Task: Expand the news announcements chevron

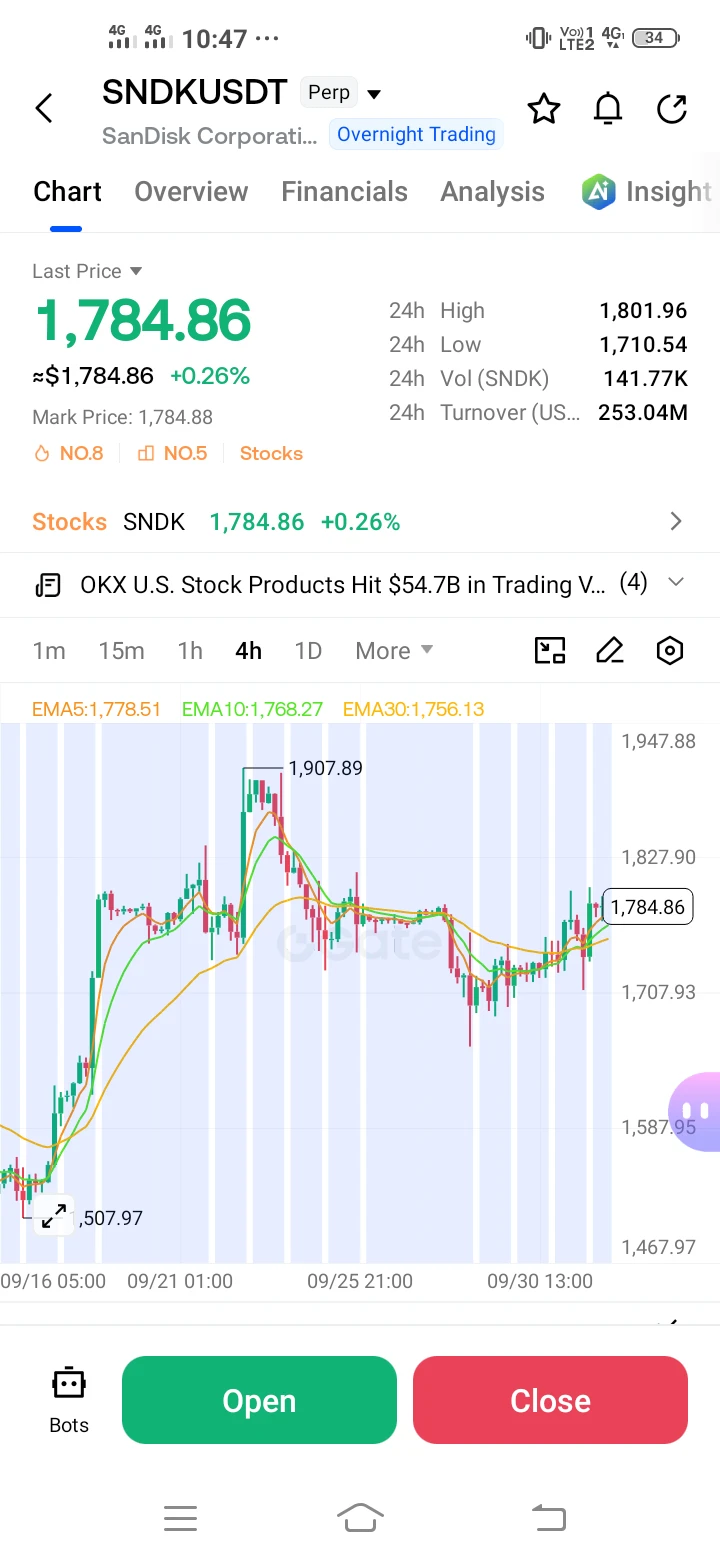Action: [675, 583]
